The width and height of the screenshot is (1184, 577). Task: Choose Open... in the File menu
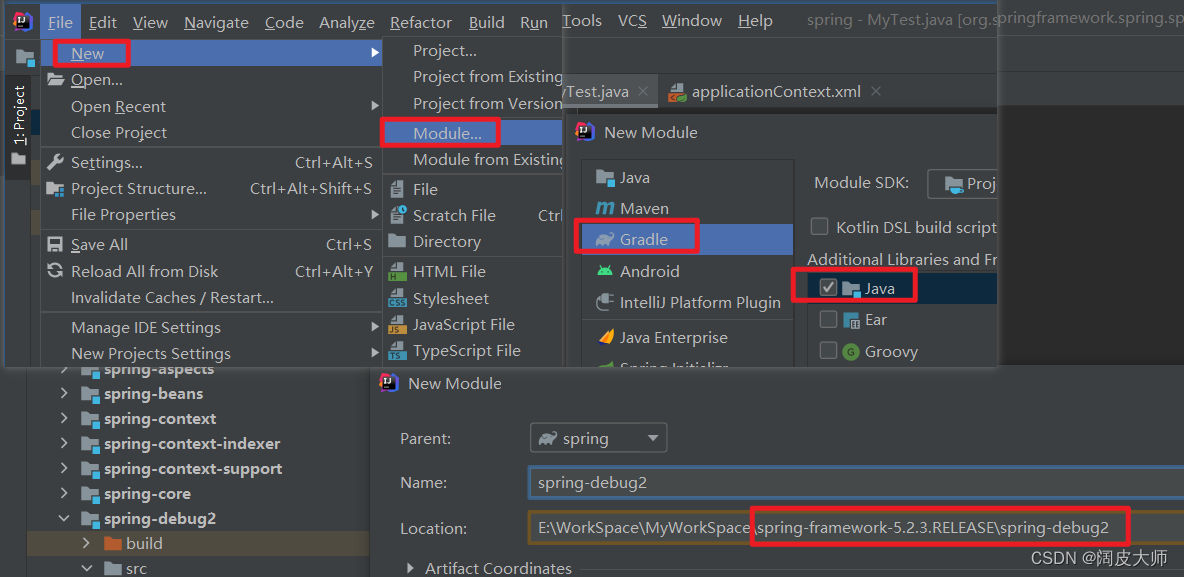point(211,79)
